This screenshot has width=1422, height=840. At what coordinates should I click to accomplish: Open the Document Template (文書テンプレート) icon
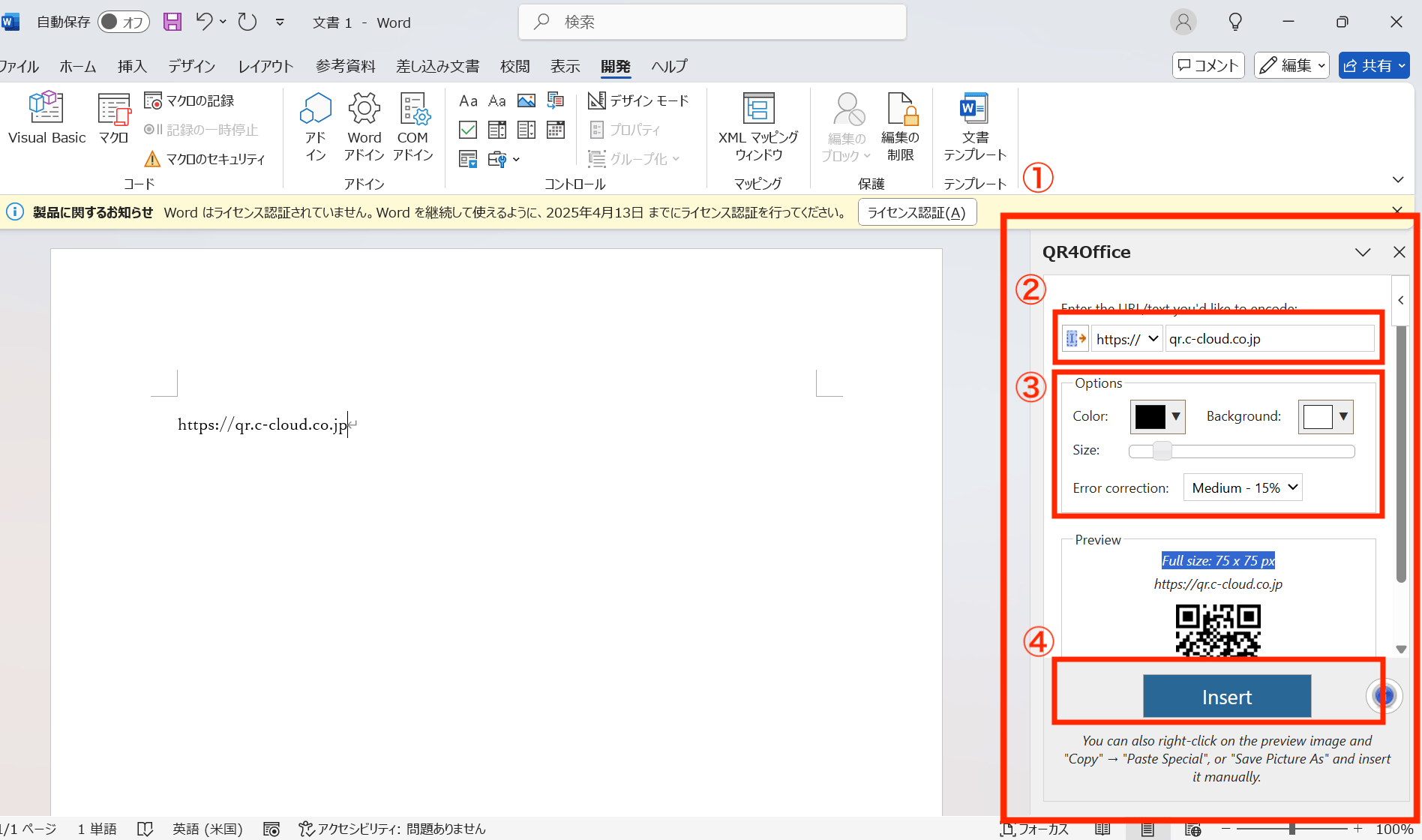click(973, 126)
